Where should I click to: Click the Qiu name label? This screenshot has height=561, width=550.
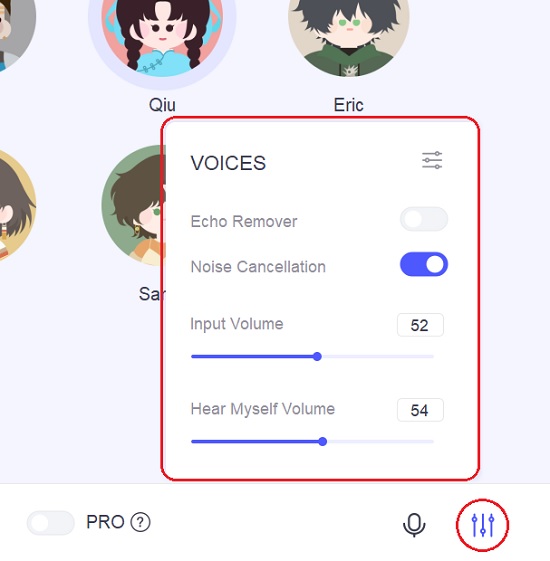click(x=162, y=105)
